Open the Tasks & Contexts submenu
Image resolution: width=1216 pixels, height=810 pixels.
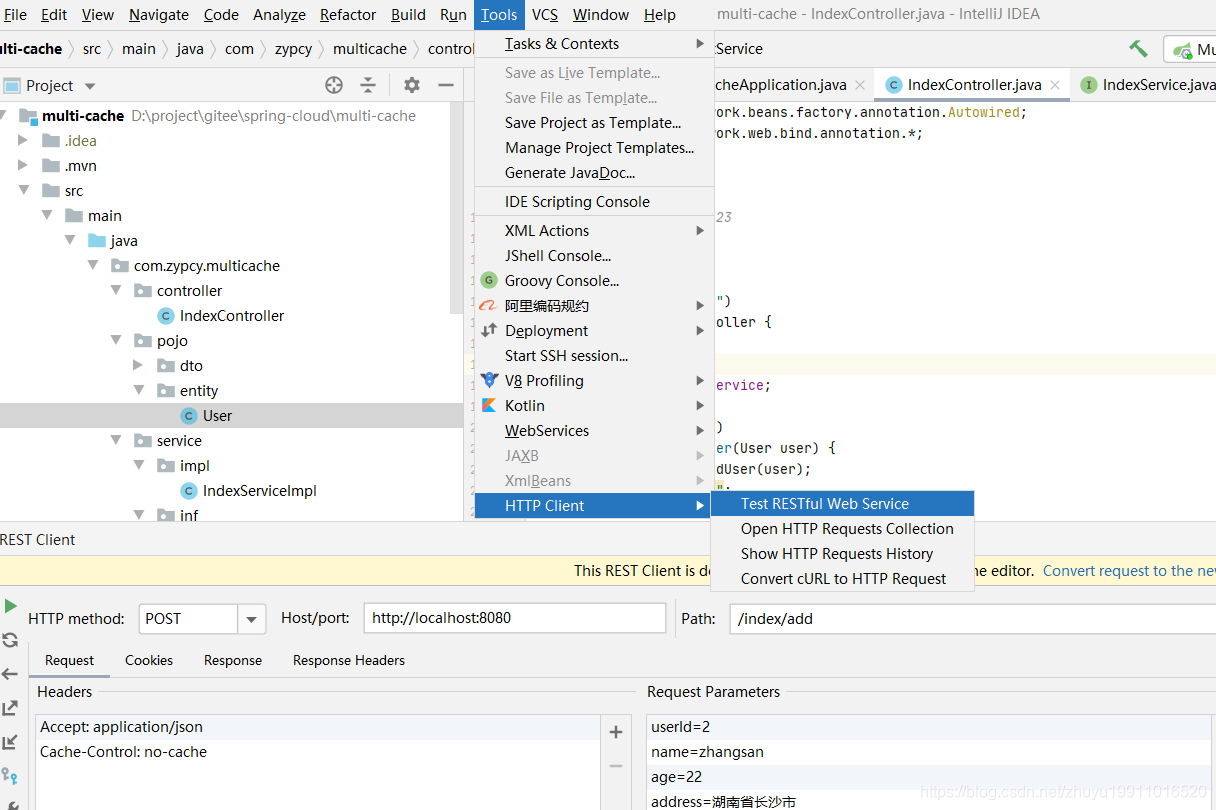[x=594, y=44]
